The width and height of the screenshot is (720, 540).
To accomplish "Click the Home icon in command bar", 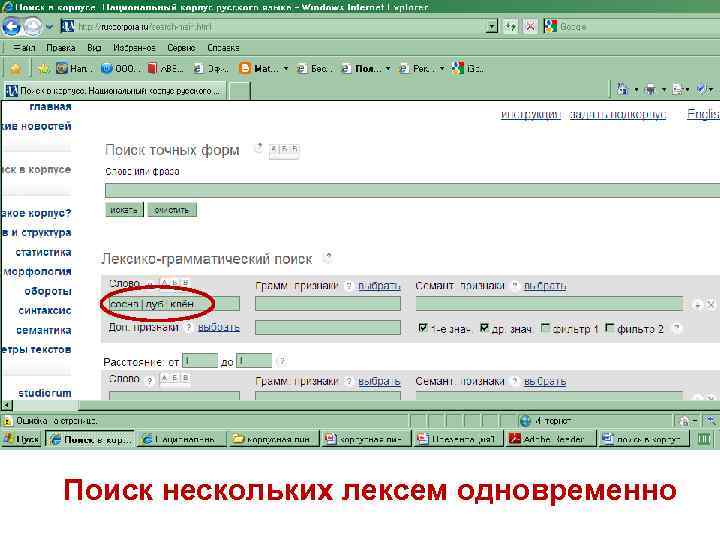I will [x=623, y=89].
